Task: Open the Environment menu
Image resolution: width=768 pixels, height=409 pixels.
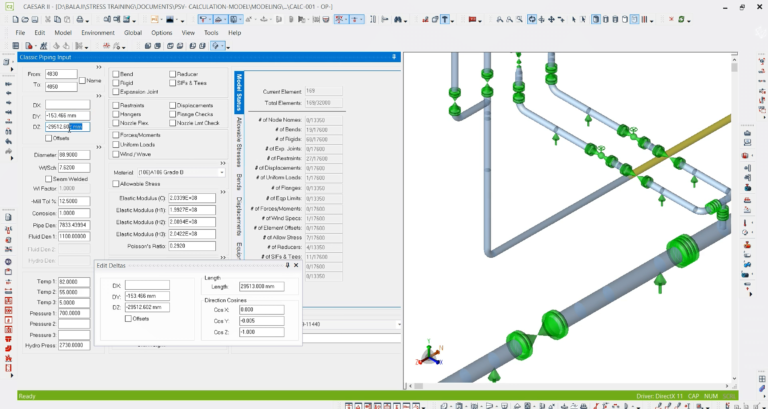Action: (98, 33)
